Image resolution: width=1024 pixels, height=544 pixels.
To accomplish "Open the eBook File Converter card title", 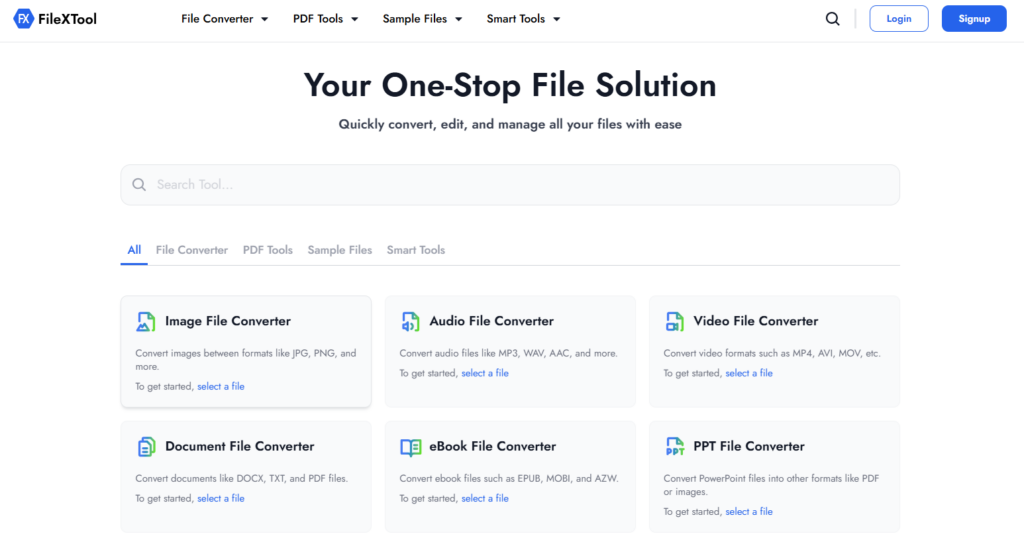I will pos(492,447).
